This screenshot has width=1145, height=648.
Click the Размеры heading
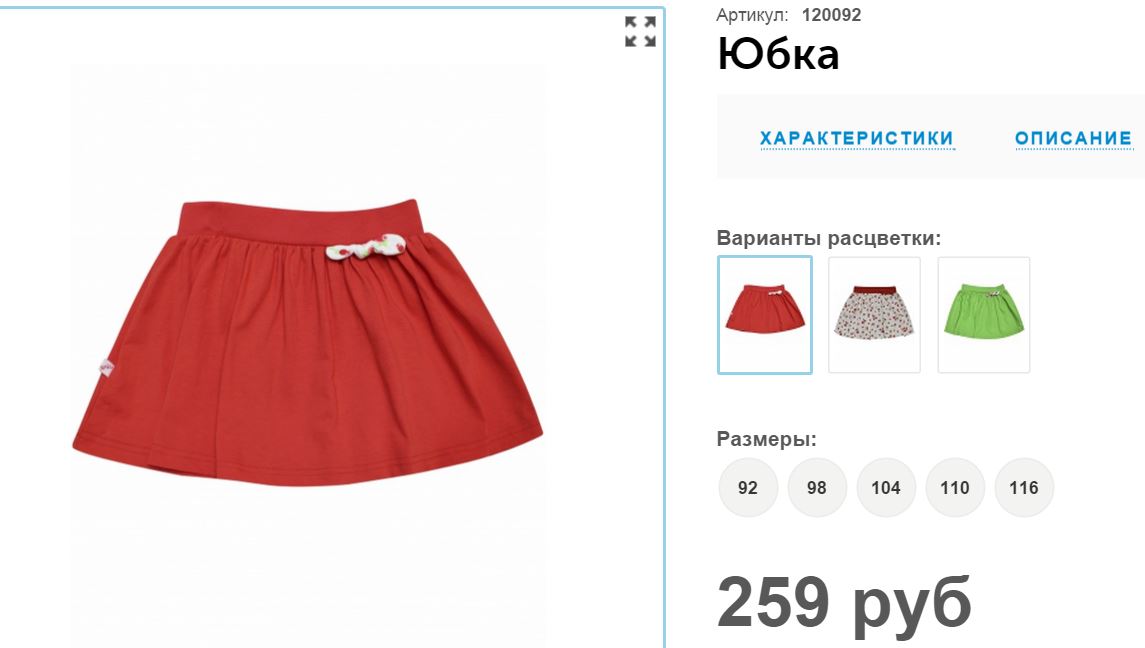(767, 439)
